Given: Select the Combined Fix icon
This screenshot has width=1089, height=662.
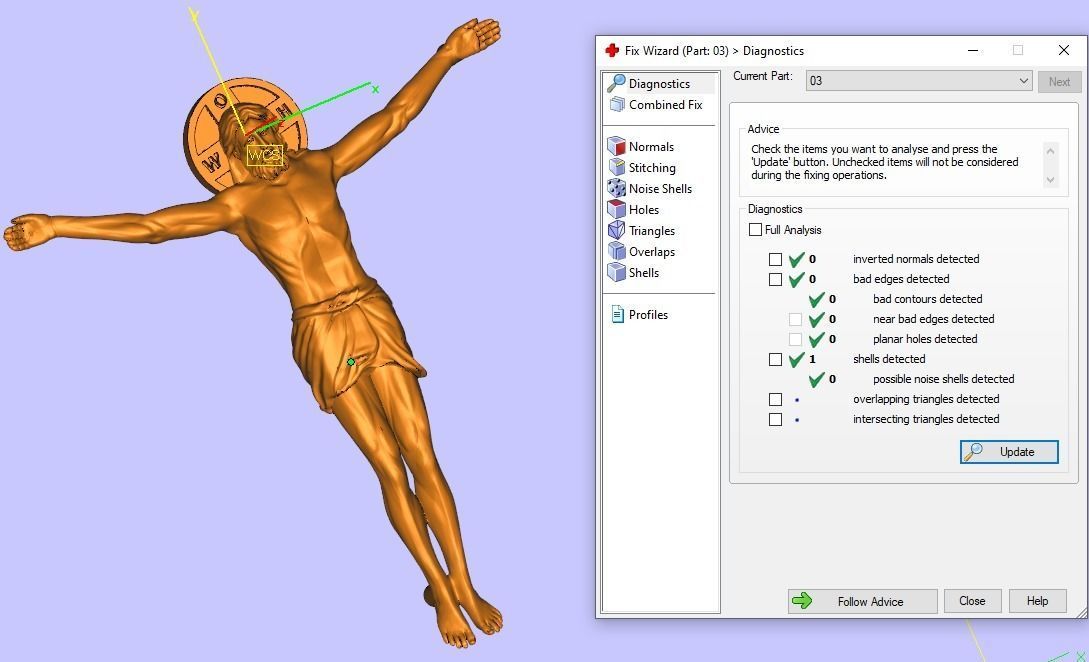Looking at the screenshot, I should (x=617, y=105).
